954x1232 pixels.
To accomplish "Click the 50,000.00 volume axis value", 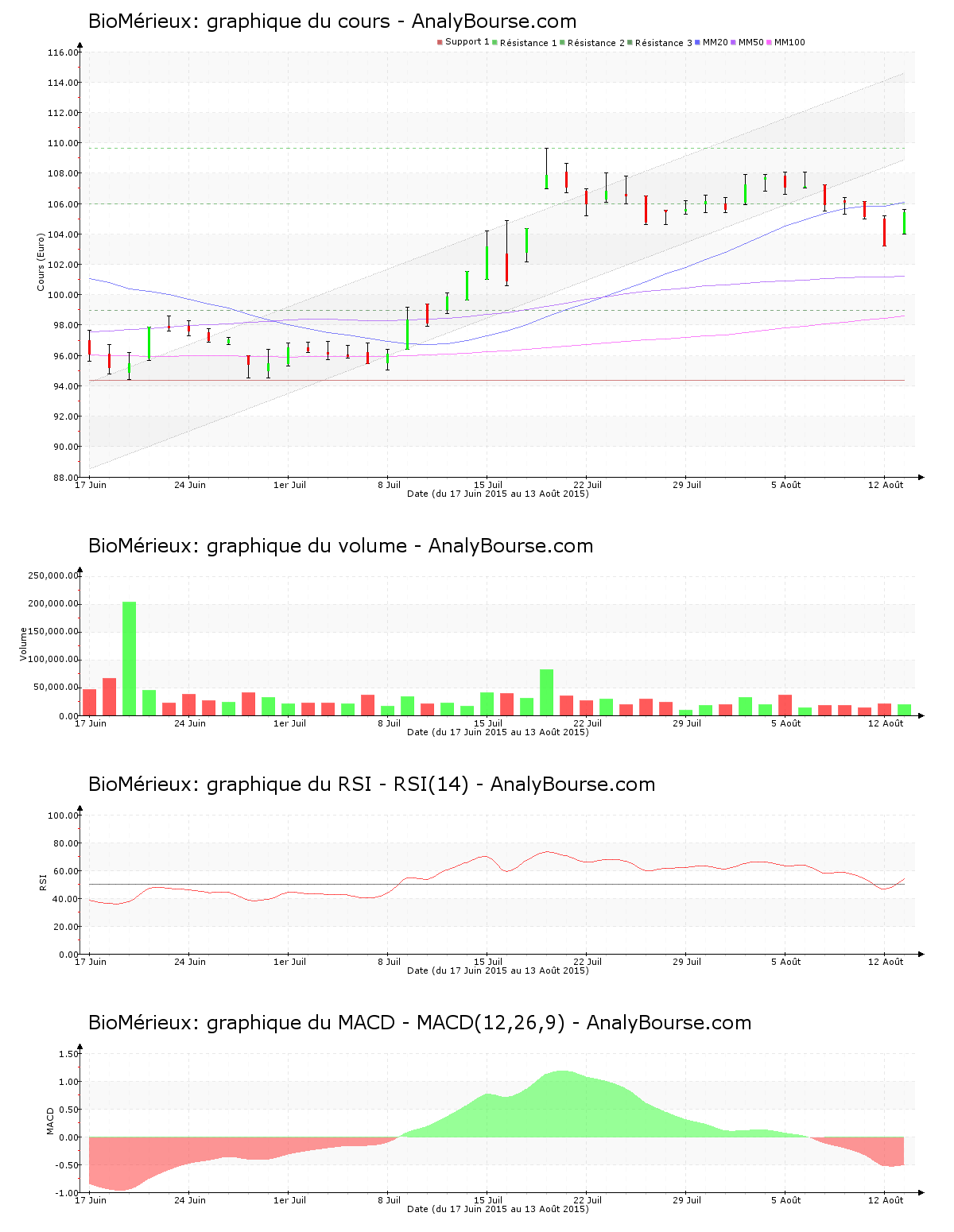I will (x=56, y=688).
